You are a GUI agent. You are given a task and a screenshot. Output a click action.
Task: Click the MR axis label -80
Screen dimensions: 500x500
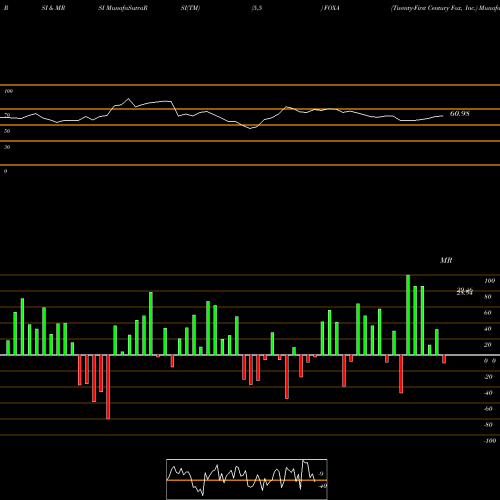point(488,425)
